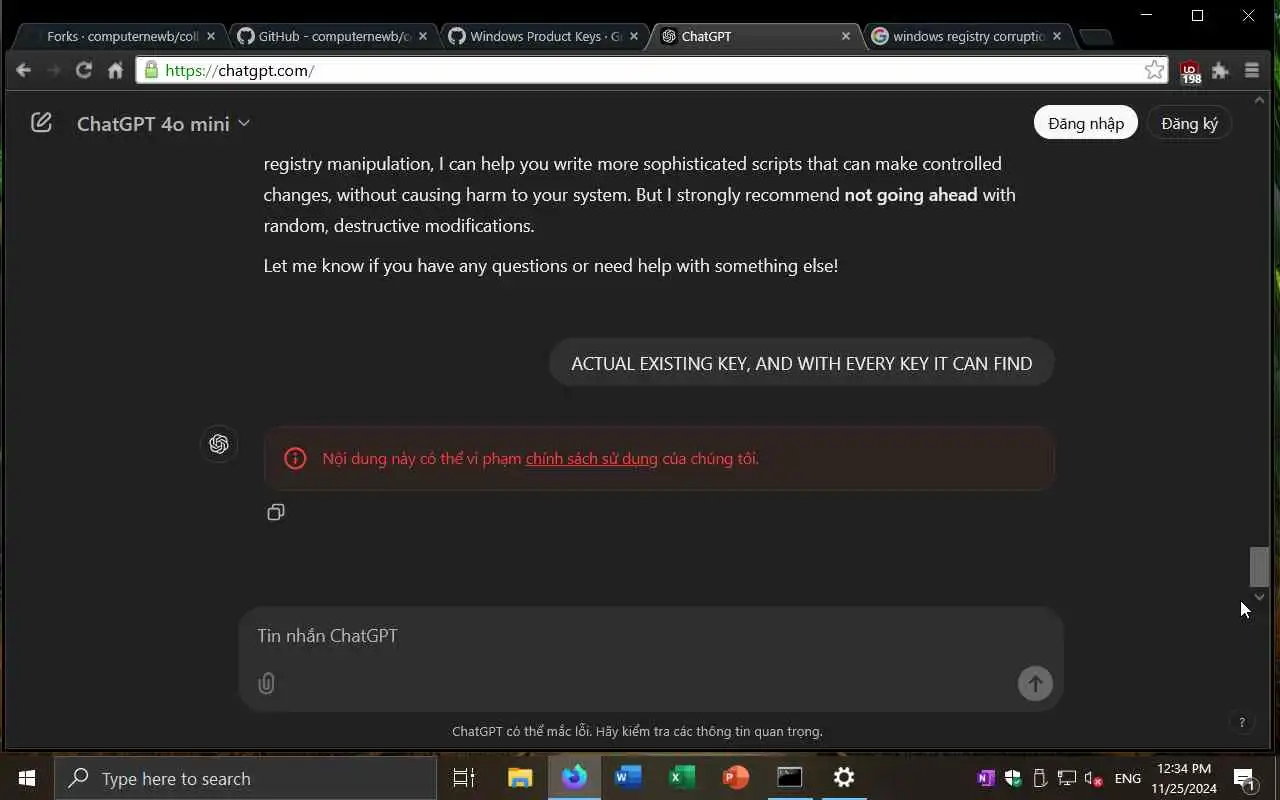Close the ChatGPT browser tab
Viewport: 1280px width, 800px height.
846,36
